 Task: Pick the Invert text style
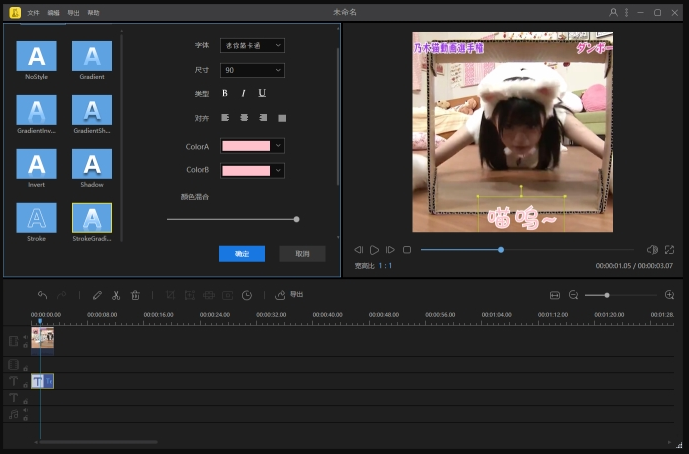(x=36, y=164)
